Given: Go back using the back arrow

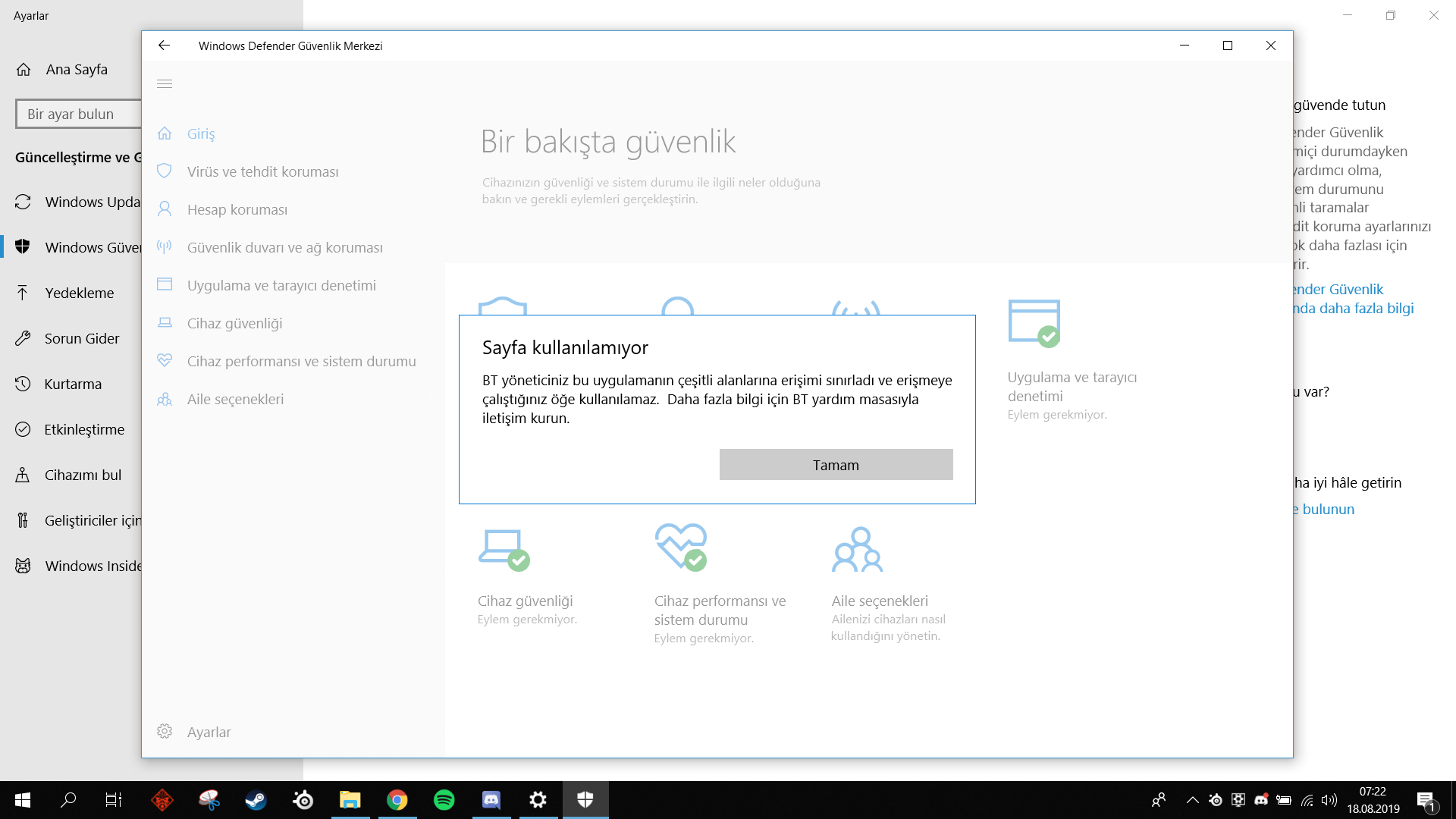Looking at the screenshot, I should [164, 45].
